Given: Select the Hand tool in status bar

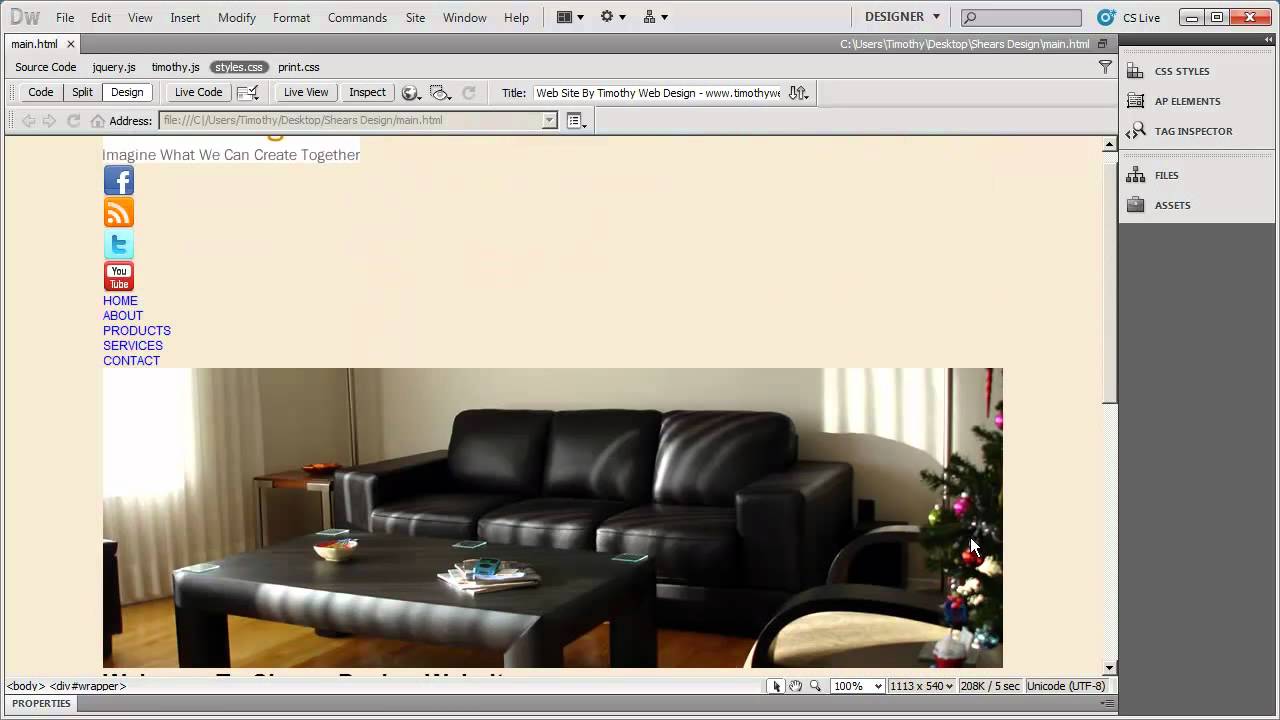Looking at the screenshot, I should (796, 686).
